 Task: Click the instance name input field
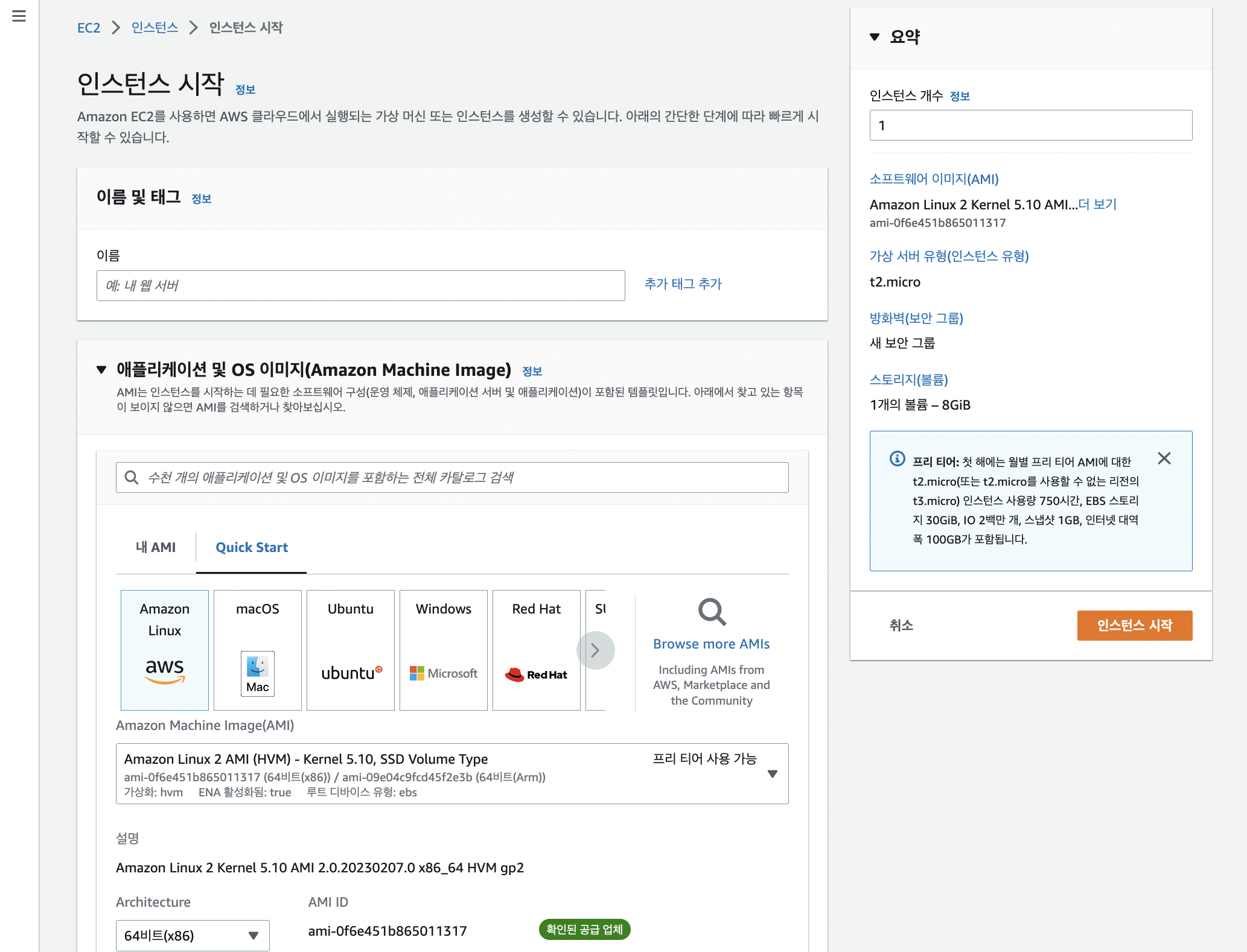[360, 285]
